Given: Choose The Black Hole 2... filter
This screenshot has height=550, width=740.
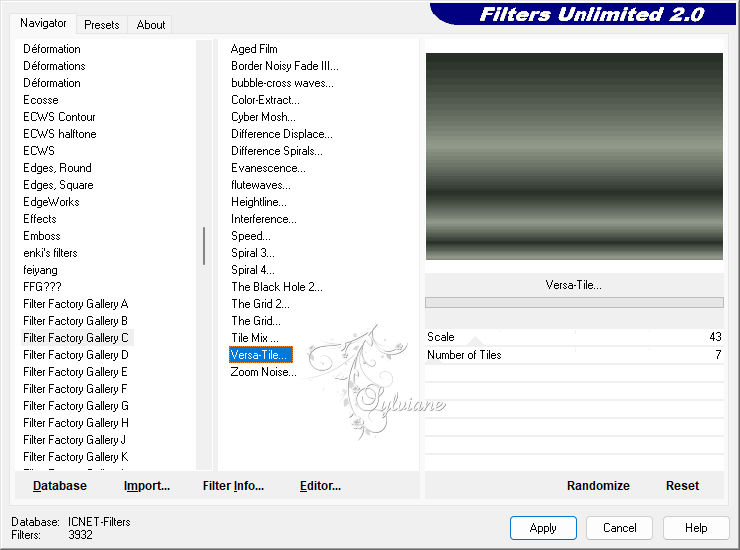Looking at the screenshot, I should pos(277,287).
